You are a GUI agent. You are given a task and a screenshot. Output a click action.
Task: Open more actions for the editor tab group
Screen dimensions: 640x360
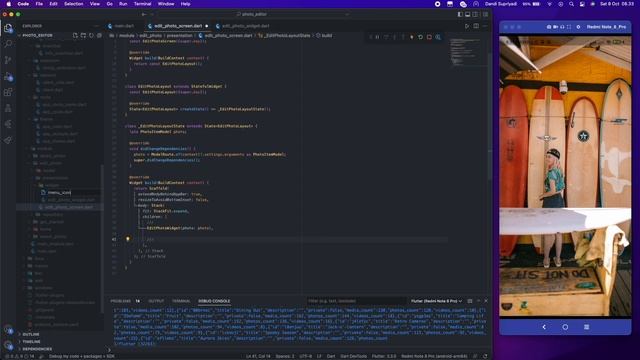(485, 26)
